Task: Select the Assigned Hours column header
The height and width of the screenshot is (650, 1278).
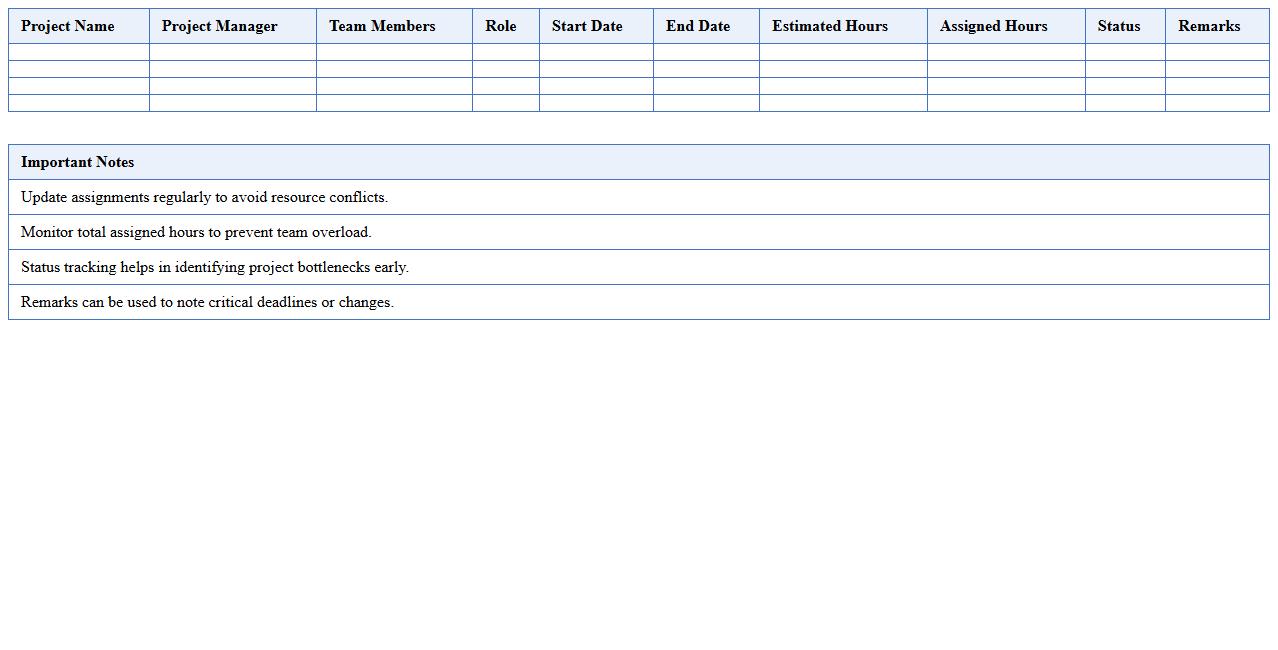Action: click(993, 26)
